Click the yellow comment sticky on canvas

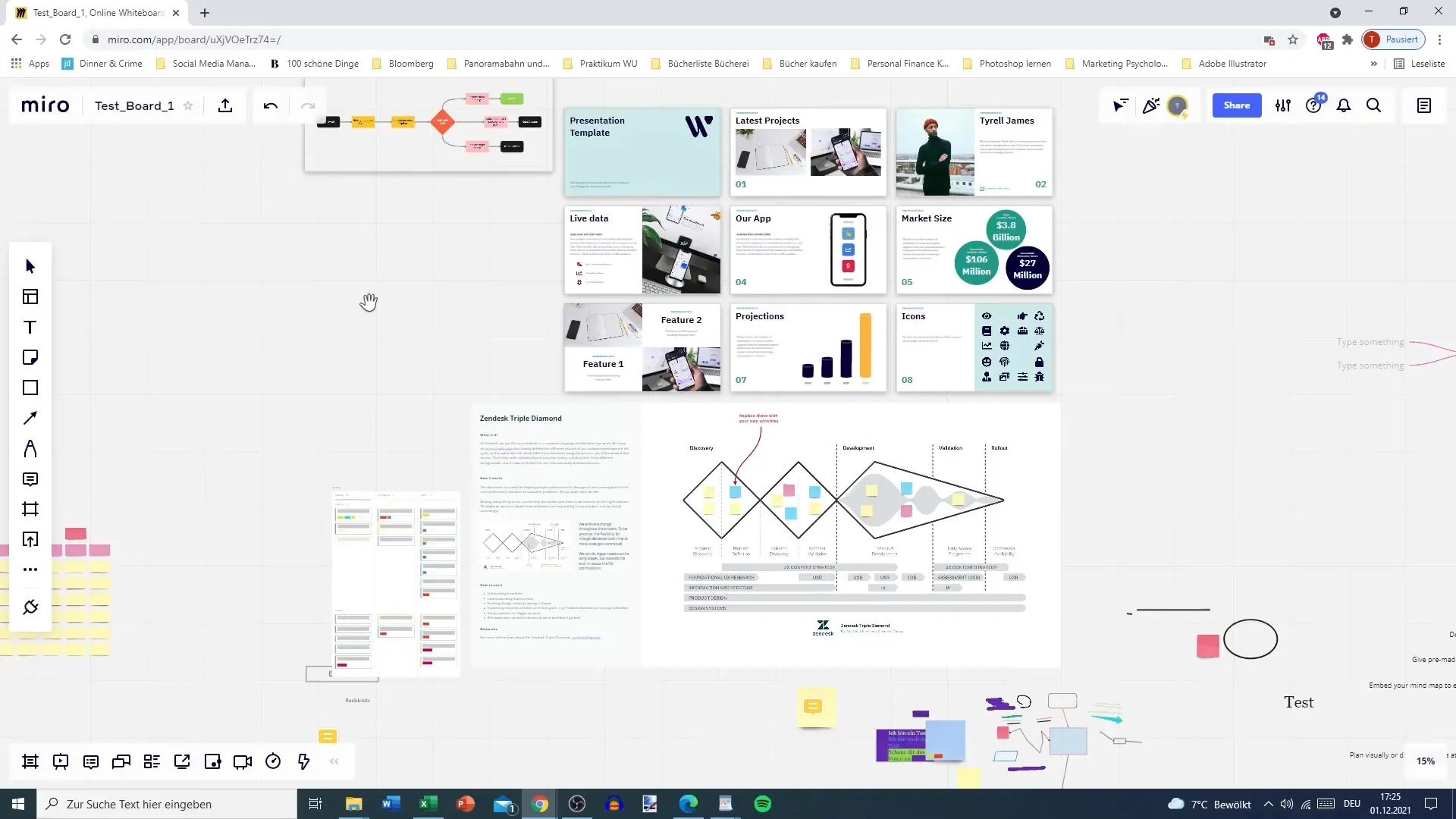[816, 707]
